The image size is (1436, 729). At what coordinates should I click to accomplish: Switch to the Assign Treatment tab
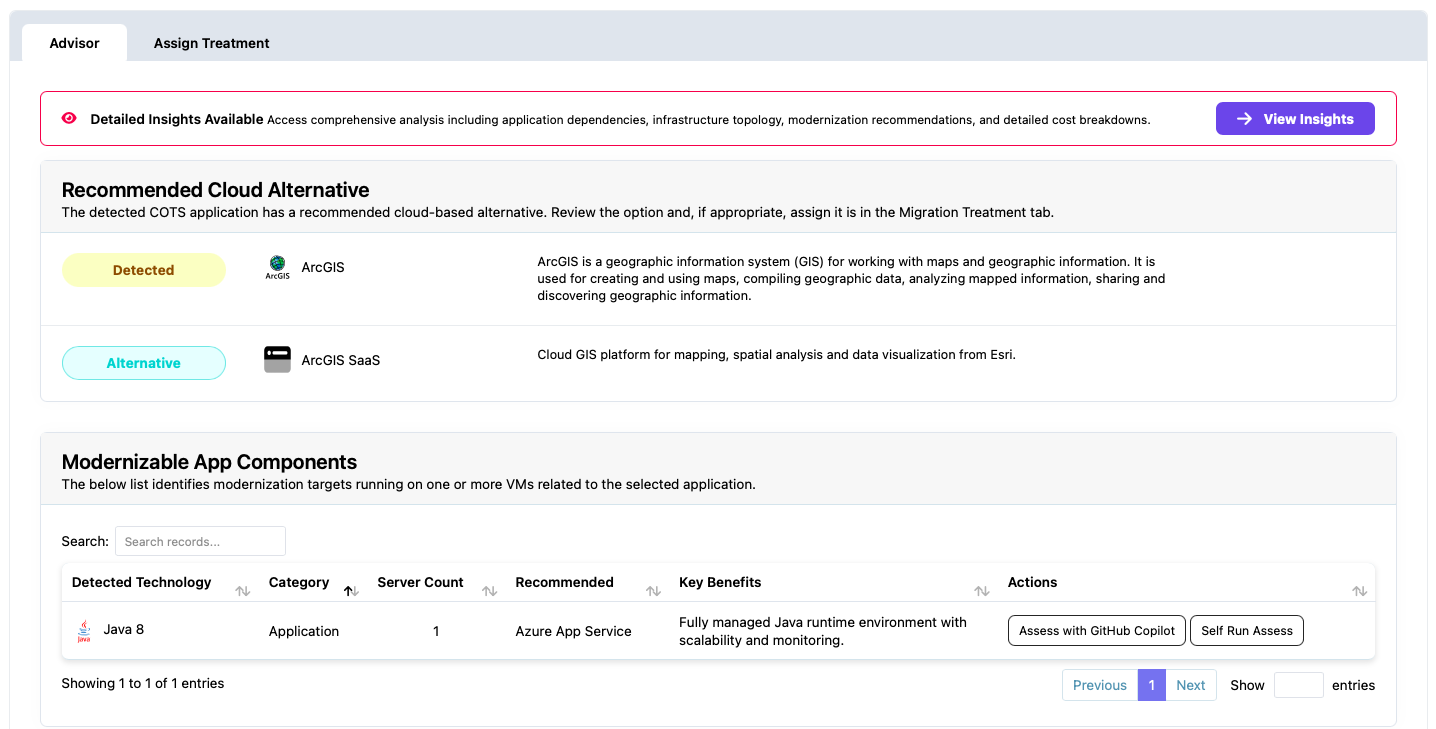211,43
